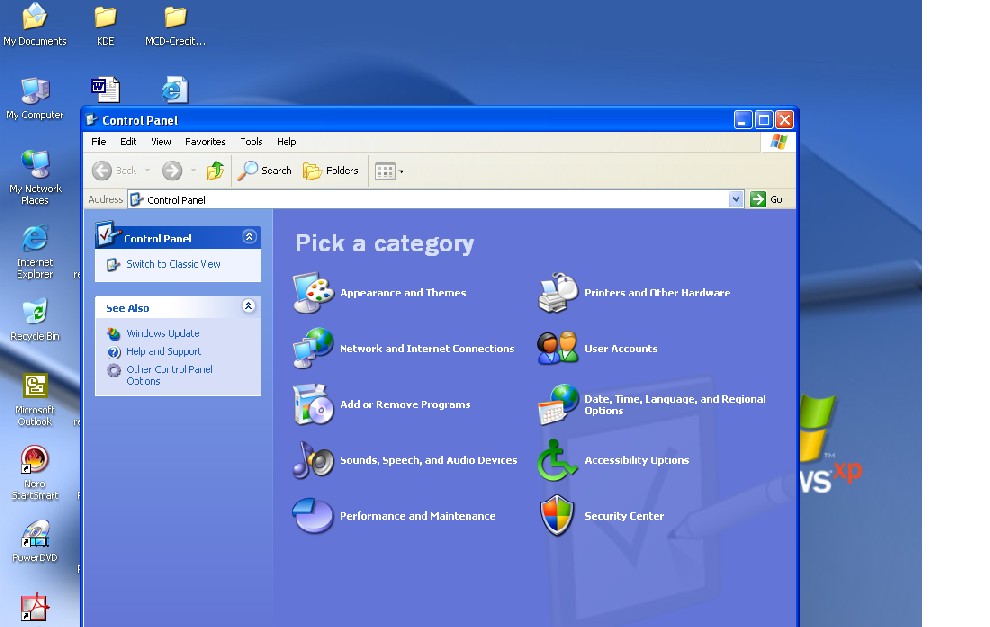990x627 pixels.
Task: Click the User Accounts people icon
Action: click(x=558, y=348)
